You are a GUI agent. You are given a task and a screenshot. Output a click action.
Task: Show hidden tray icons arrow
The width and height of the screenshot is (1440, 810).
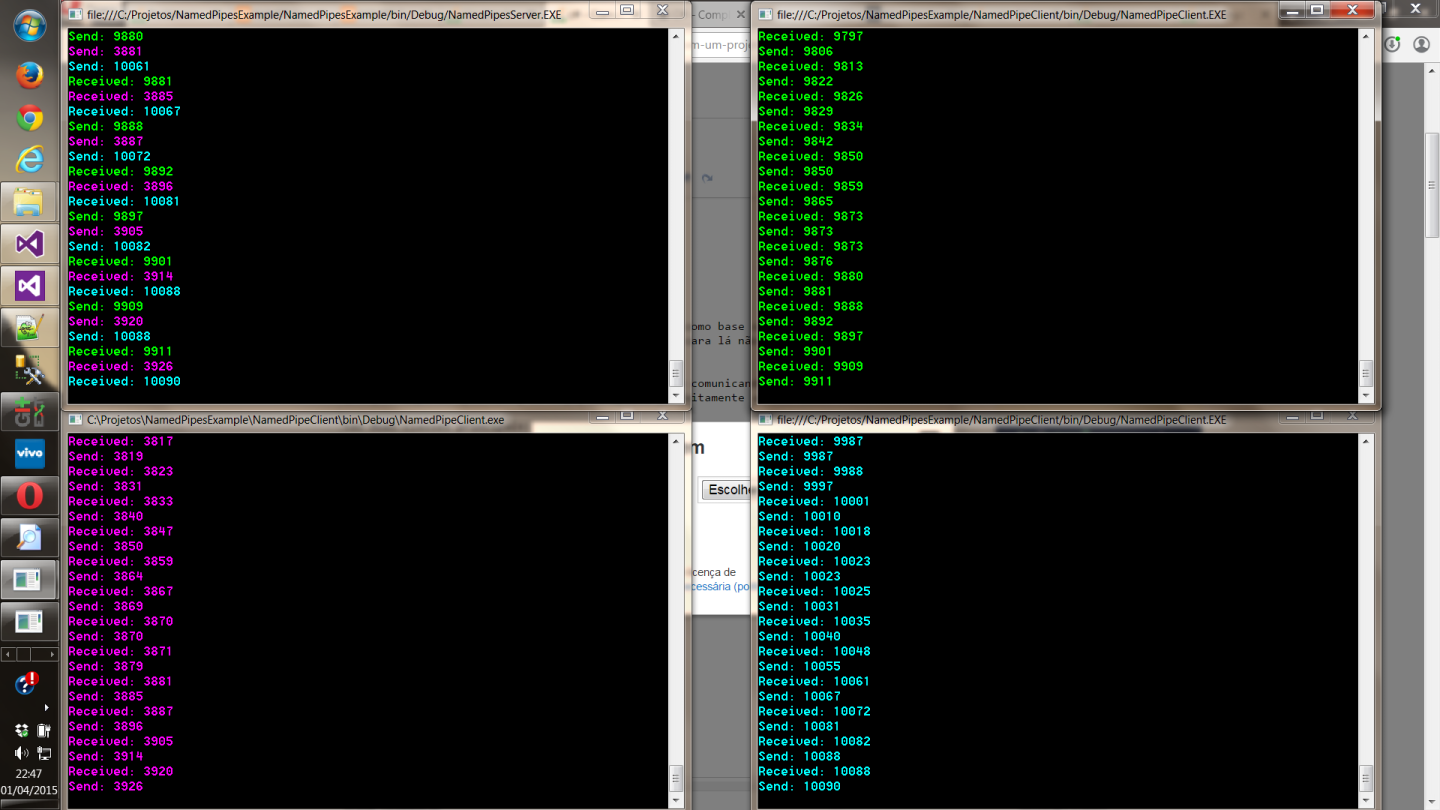coord(46,708)
